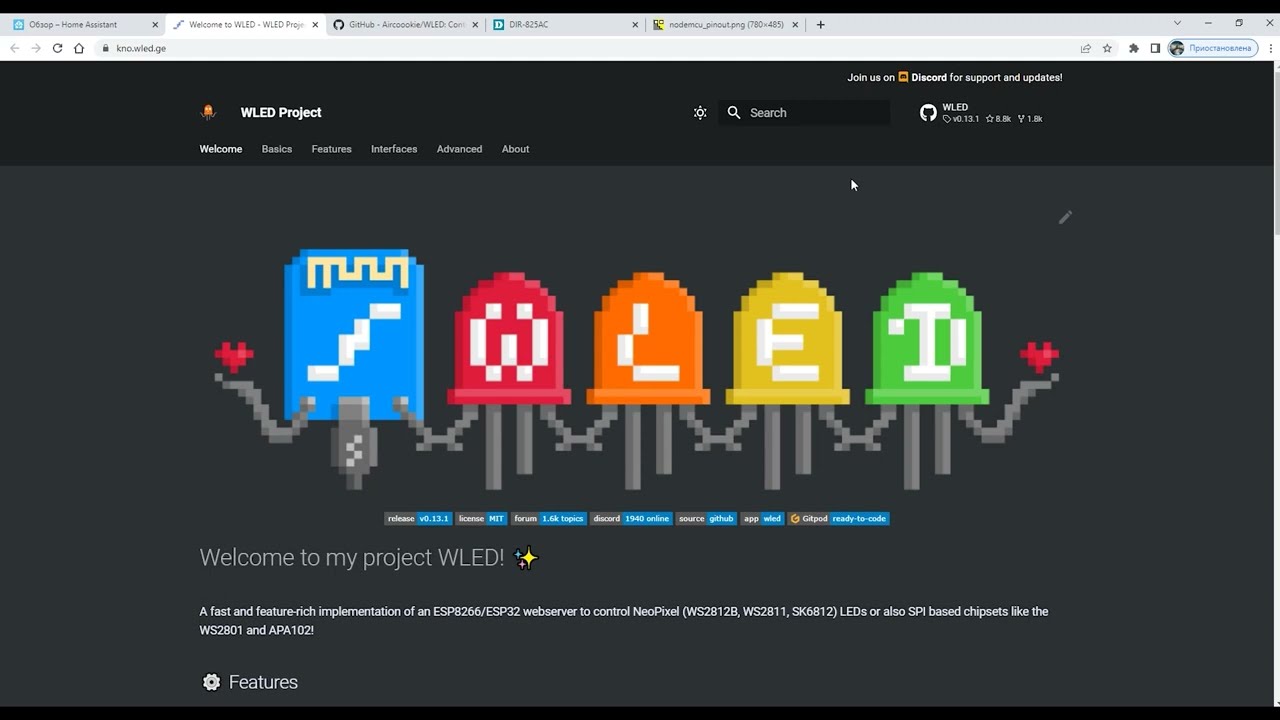This screenshot has height=720, width=1280.
Task: Close the Home Assistant tab
Action: tap(155, 24)
